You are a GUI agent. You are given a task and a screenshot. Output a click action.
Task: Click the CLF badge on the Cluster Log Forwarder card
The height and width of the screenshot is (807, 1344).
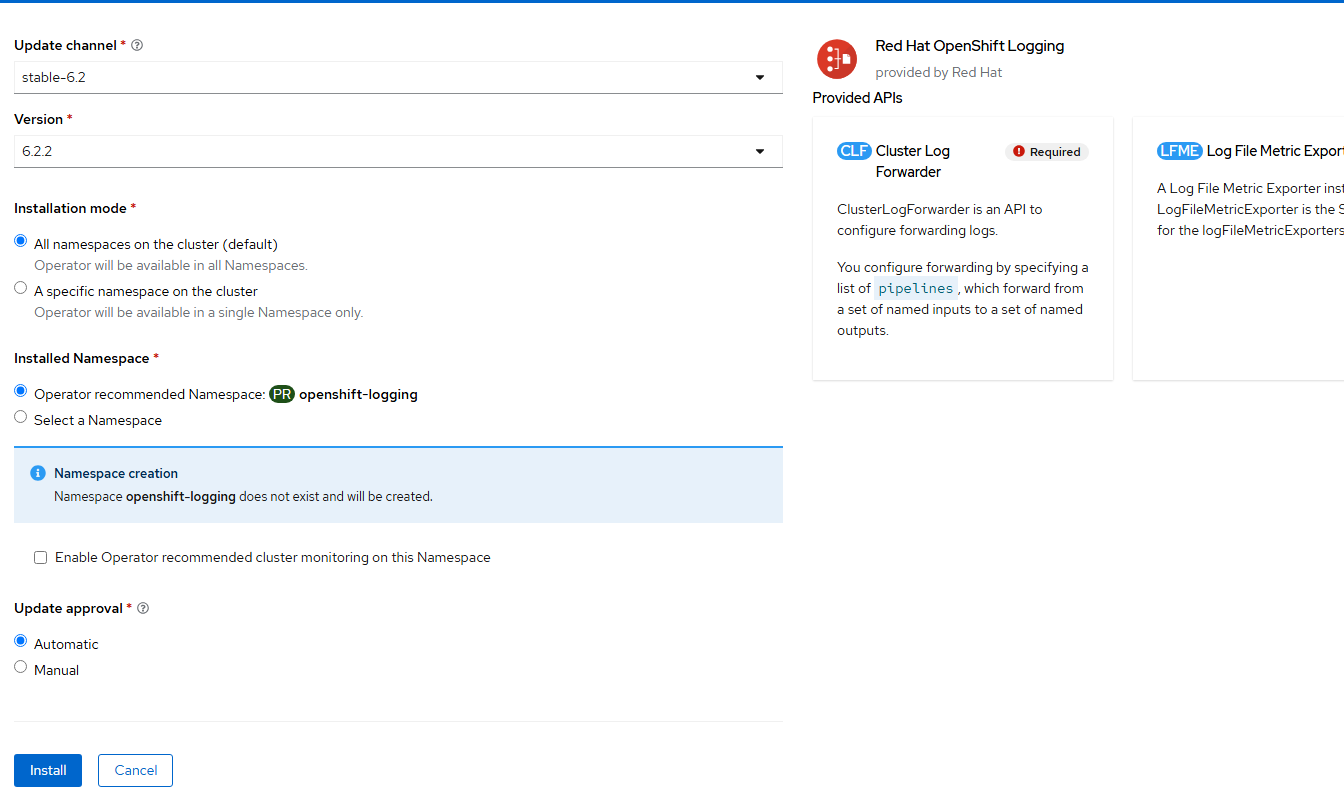coord(854,151)
